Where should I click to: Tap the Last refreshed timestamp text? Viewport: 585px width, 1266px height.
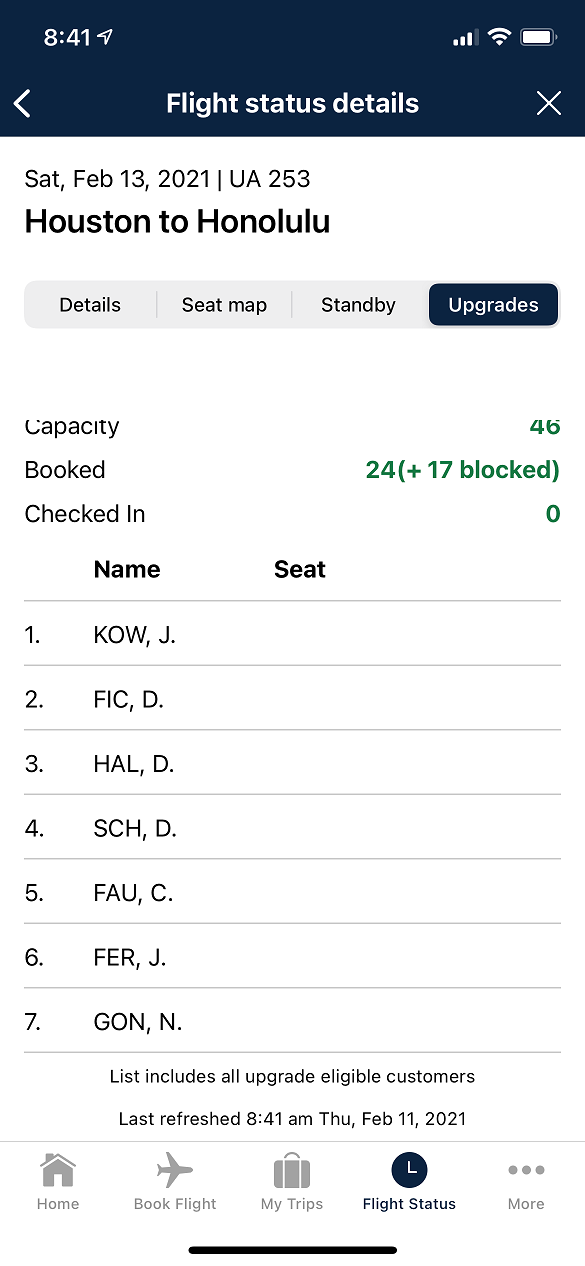click(x=292, y=1118)
